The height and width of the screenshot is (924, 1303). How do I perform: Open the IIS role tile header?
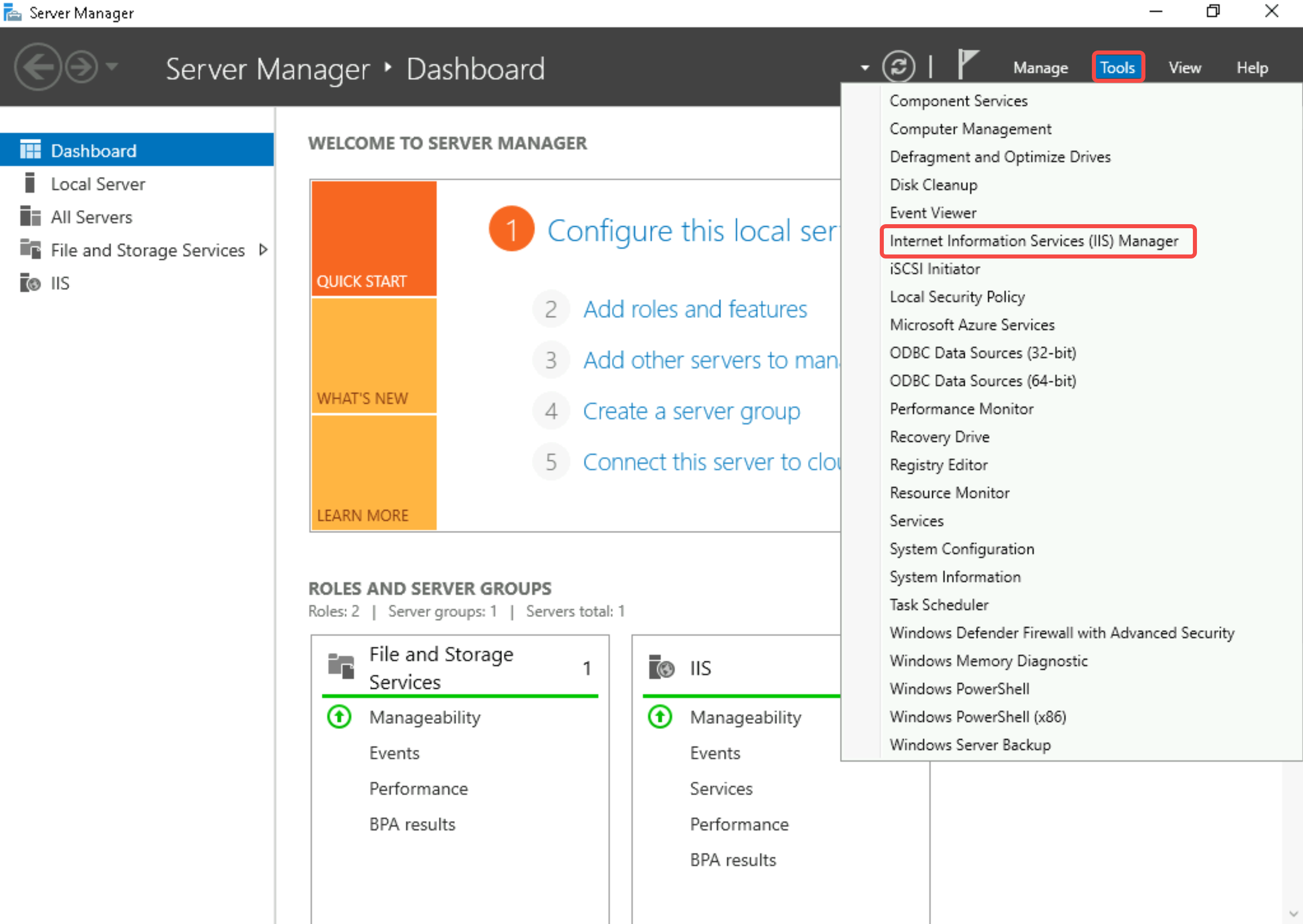(x=742, y=667)
